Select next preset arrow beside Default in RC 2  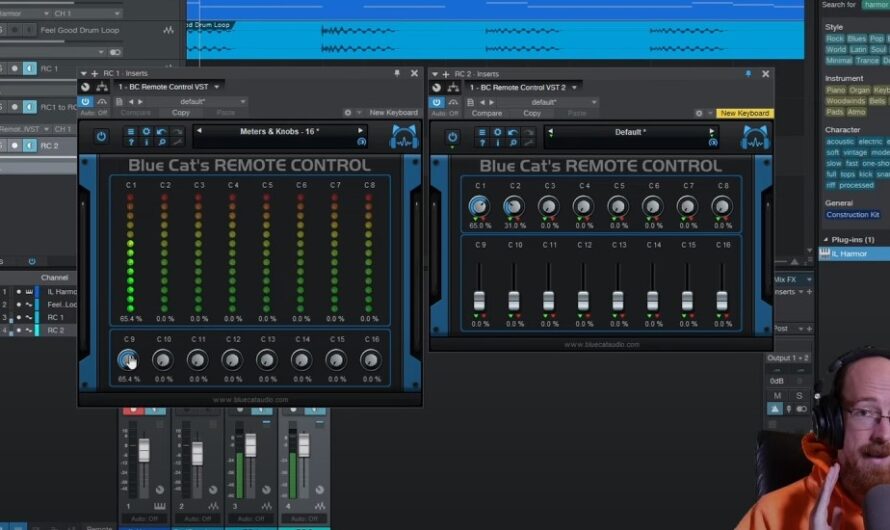pyautogui.click(x=711, y=132)
